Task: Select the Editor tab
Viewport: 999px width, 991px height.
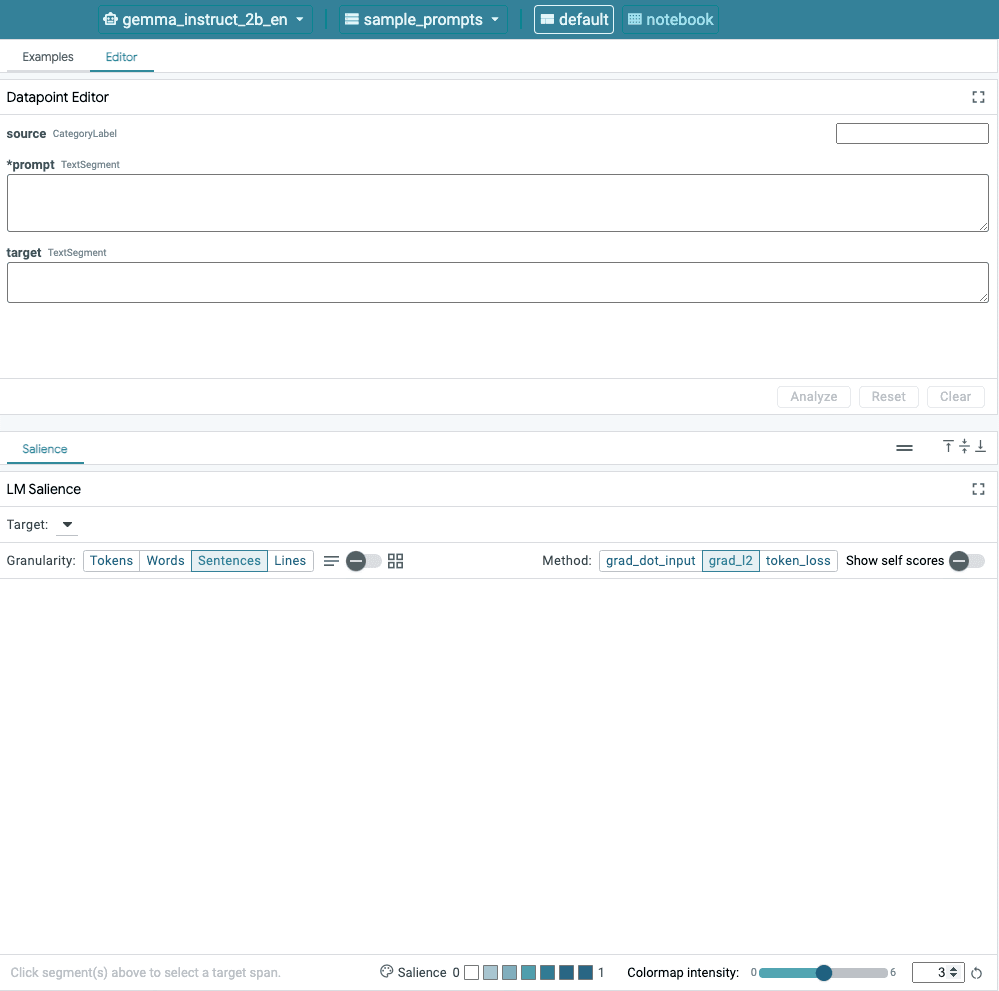Action: 121,57
